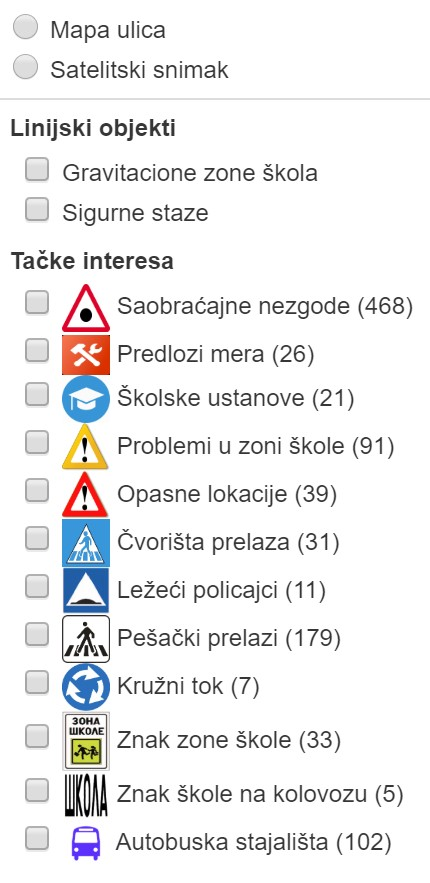Tick the Čvorišta prelaza checkbox
Viewport: 430px width, 883px height.
pos(37,539)
